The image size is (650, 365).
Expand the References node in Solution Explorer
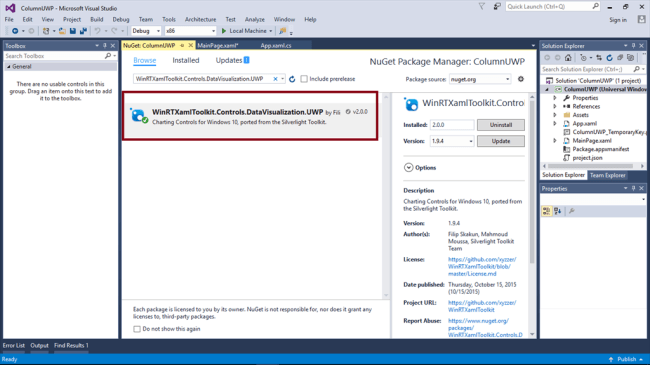(x=555, y=107)
